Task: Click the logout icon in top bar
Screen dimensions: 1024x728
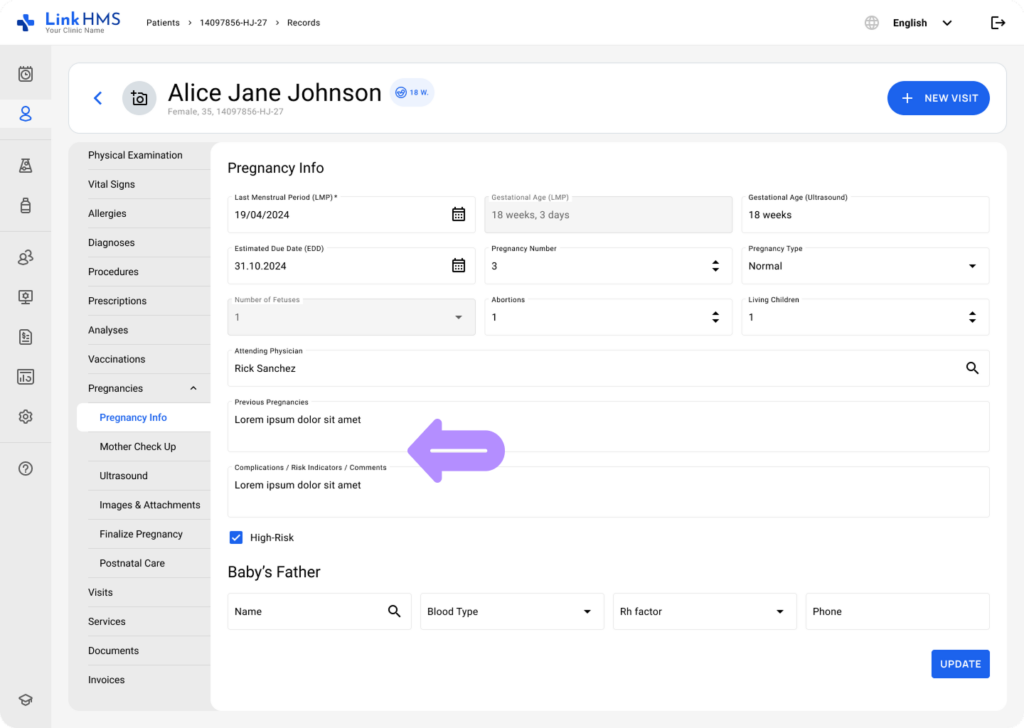Action: coord(997,23)
